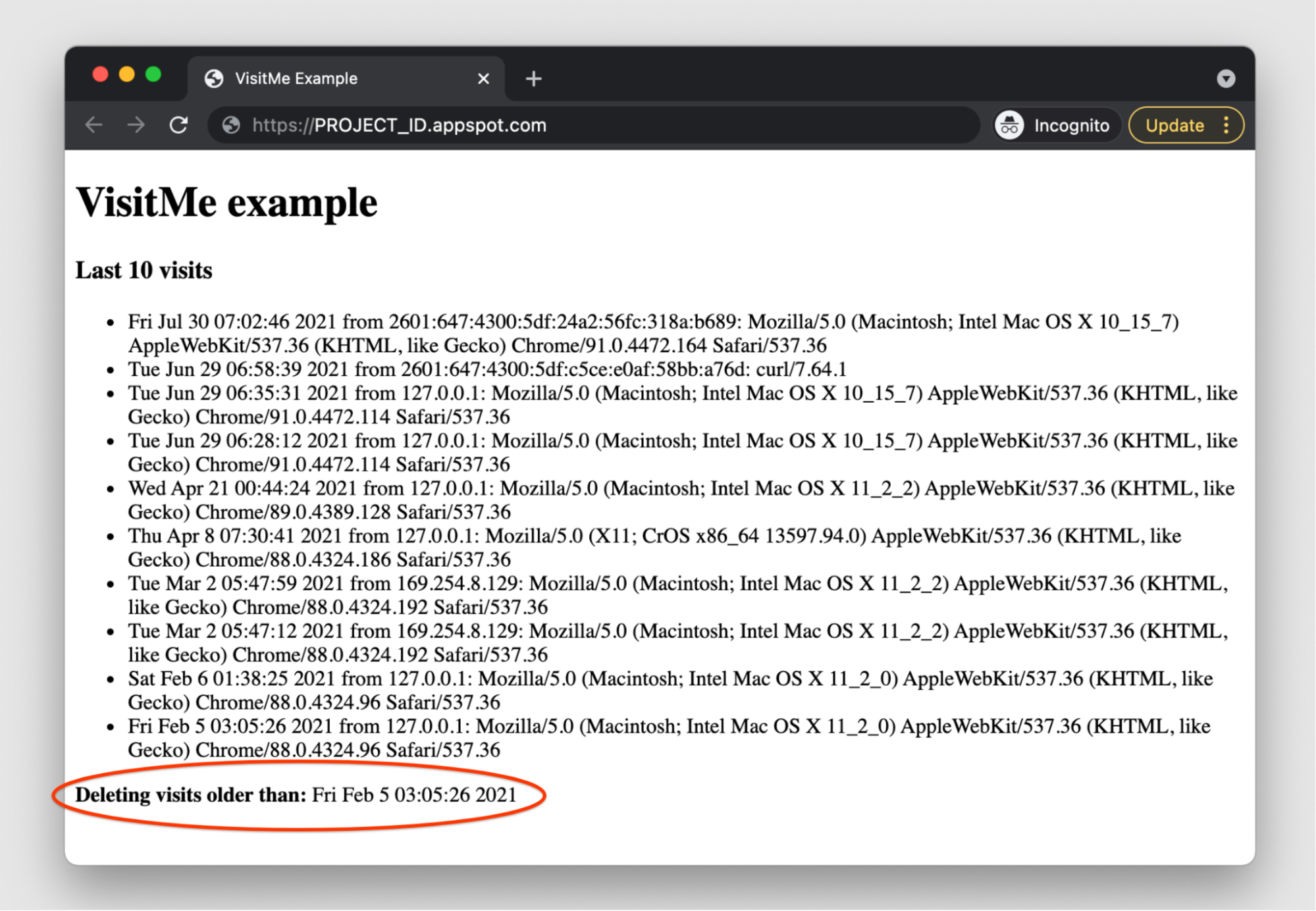Image resolution: width=1316 pixels, height=911 pixels.
Task: Click the VisitMe example heading
Action: point(227,202)
